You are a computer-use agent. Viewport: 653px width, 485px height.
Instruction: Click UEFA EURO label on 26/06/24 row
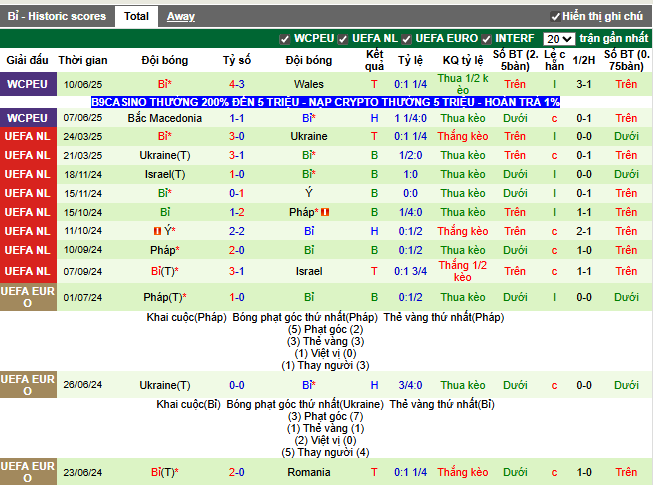(x=27, y=385)
